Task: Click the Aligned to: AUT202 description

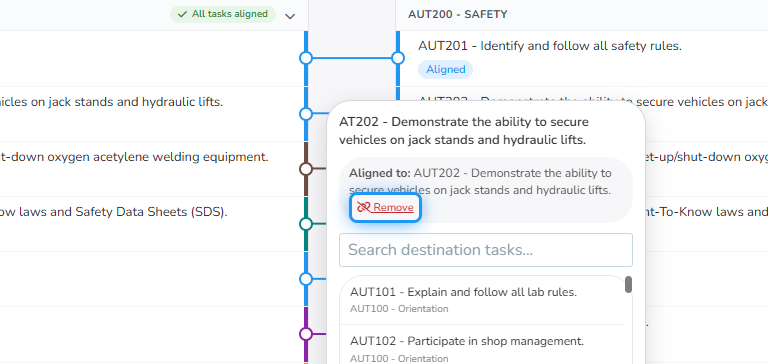Action: pos(480,182)
